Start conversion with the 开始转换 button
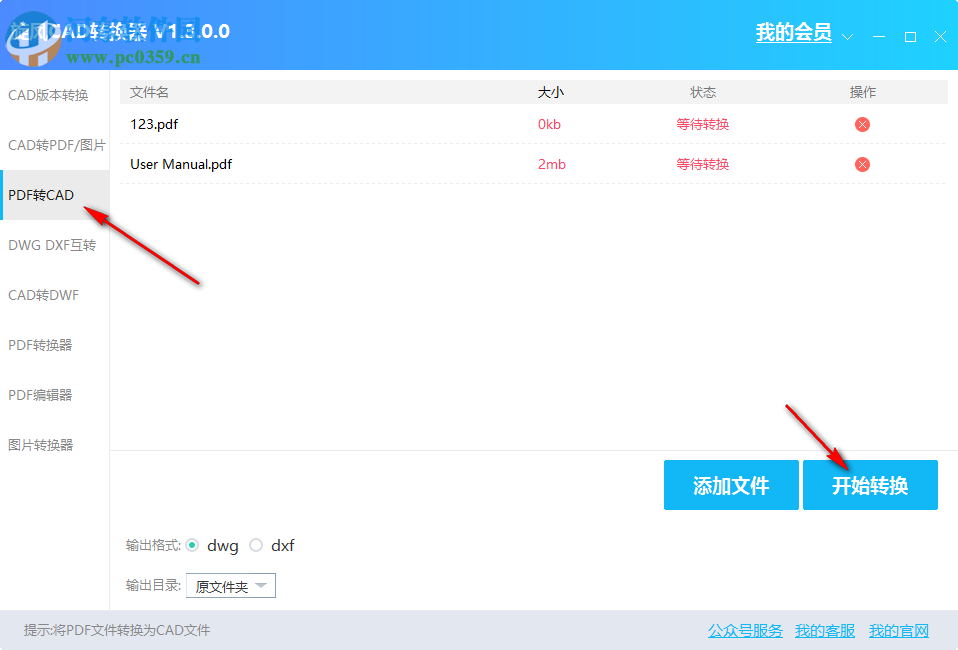958x650 pixels. coord(869,485)
